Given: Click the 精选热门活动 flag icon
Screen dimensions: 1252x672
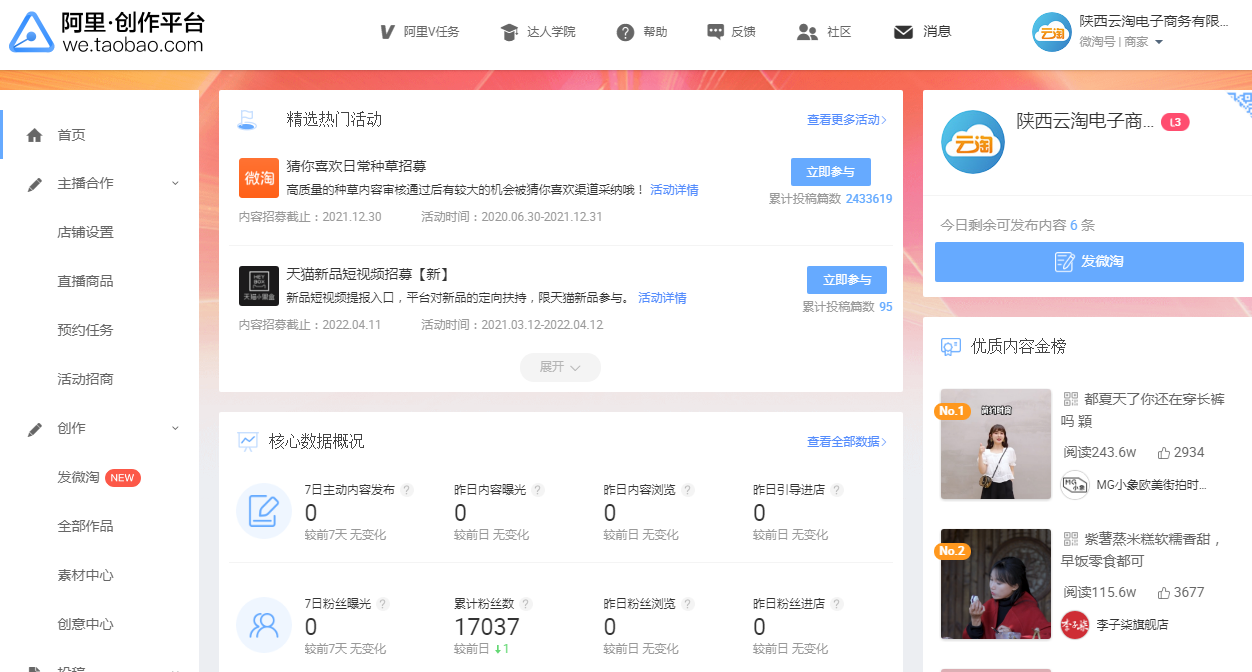Looking at the screenshot, I should 247,120.
